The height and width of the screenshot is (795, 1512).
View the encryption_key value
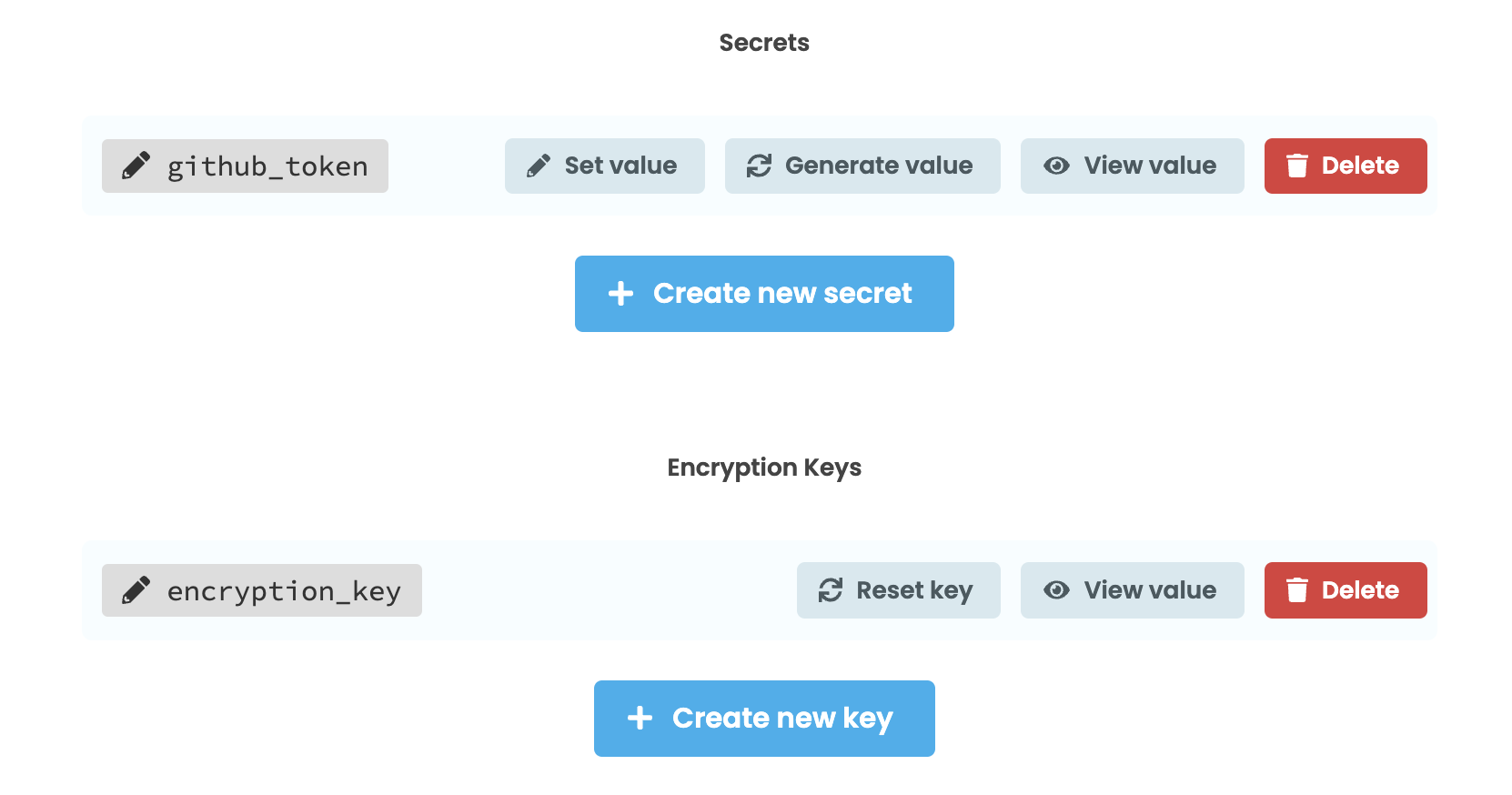point(1132,589)
